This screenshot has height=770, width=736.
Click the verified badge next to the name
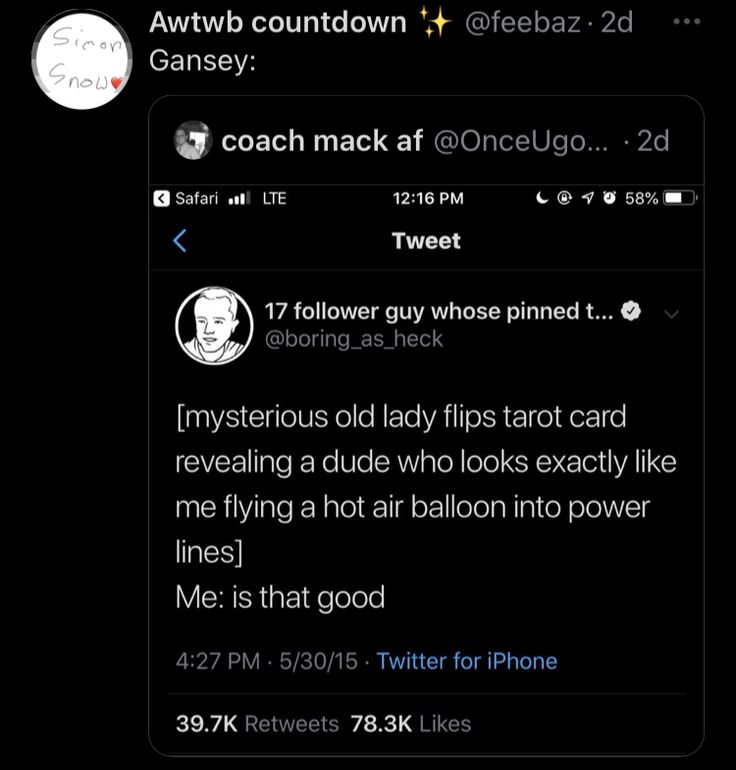pyautogui.click(x=631, y=312)
